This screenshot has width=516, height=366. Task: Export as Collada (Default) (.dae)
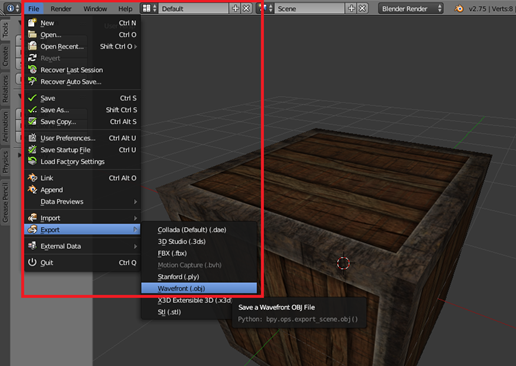[x=199, y=230]
